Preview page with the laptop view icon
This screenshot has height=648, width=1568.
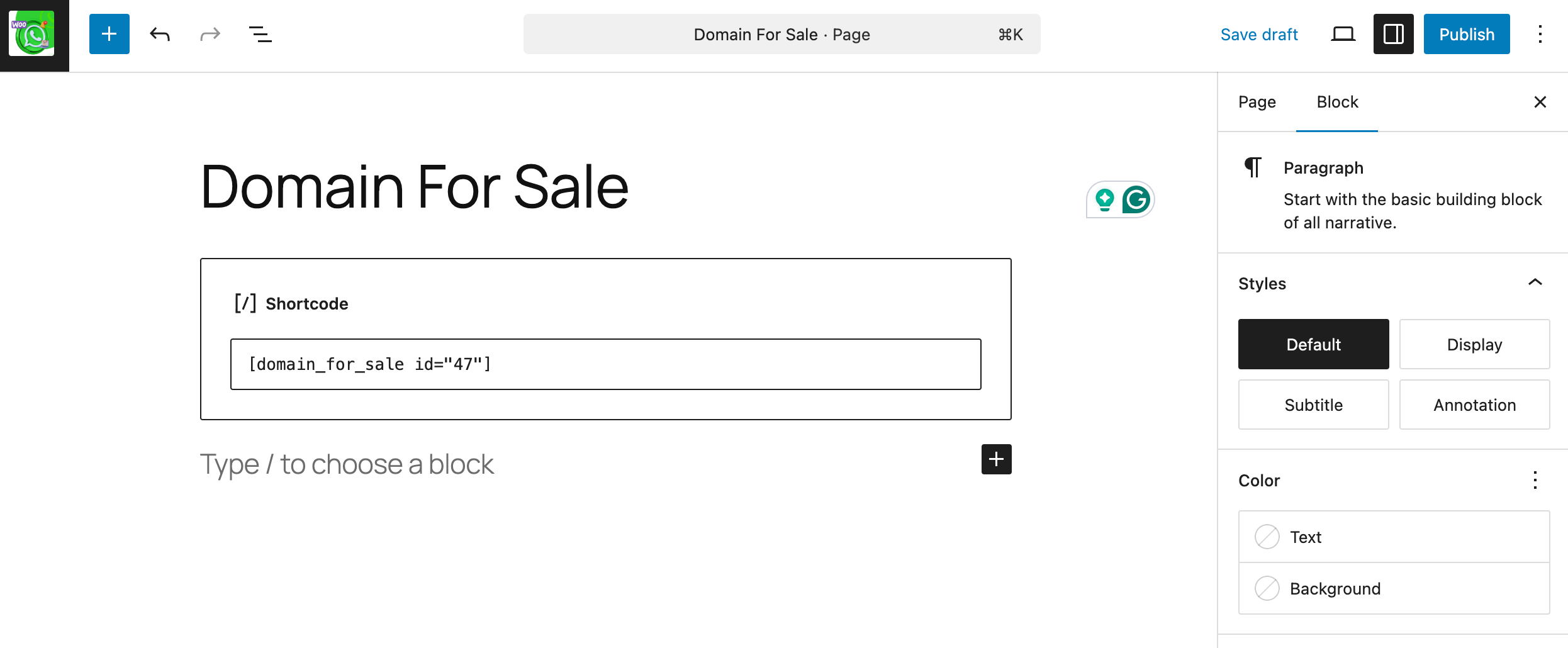(1343, 34)
